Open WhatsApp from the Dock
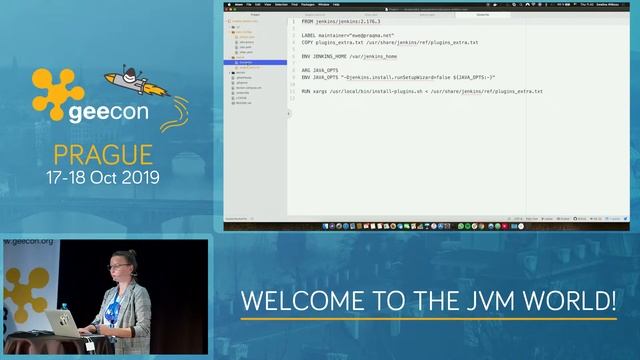Screen dimensions: 640x360 click(461, 226)
